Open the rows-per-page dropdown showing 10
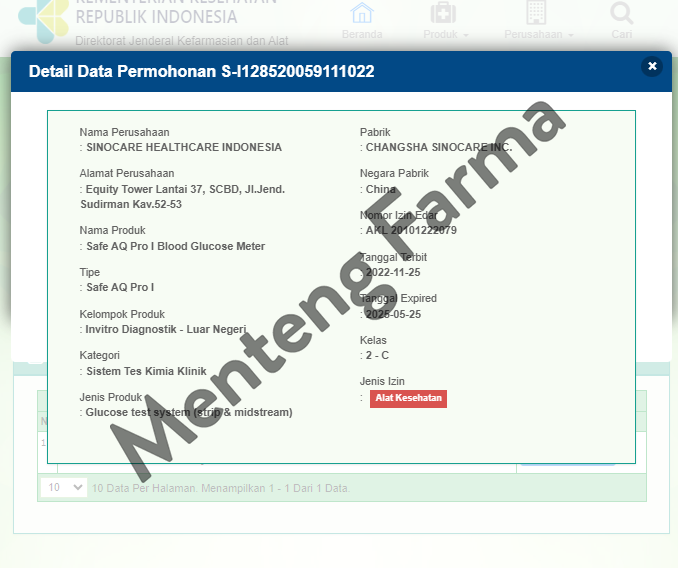 tap(64, 488)
